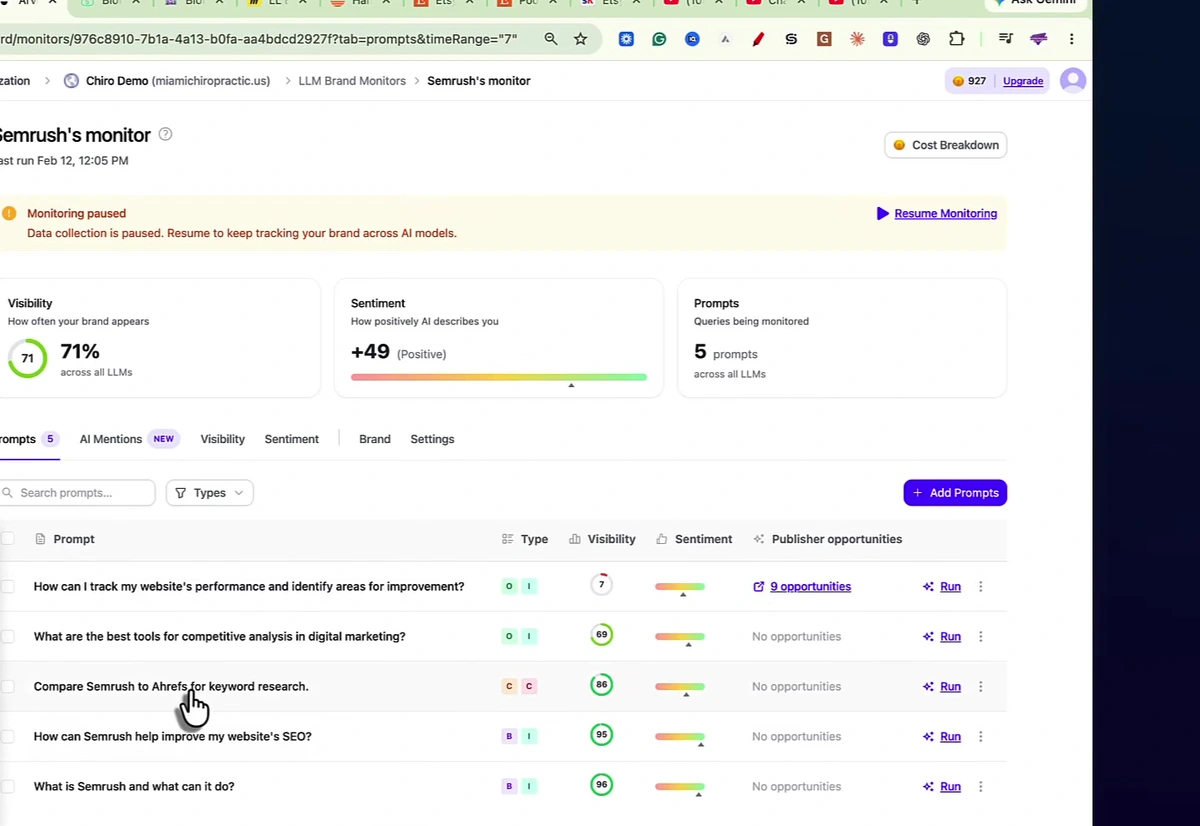Run the 'What is Semrush' prompt
The width and height of the screenshot is (1200, 826).
[942, 787]
